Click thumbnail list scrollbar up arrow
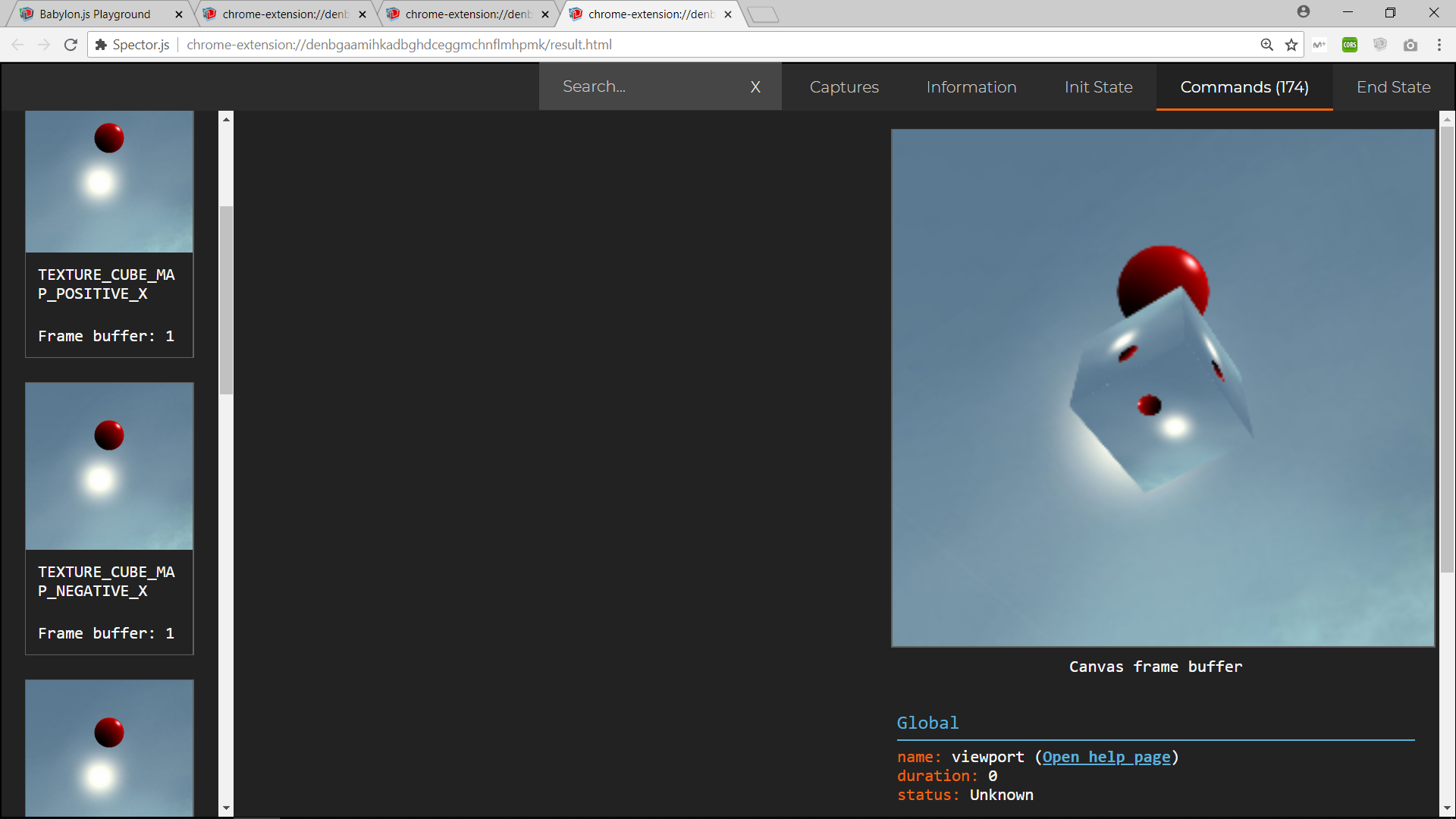 pos(226,118)
